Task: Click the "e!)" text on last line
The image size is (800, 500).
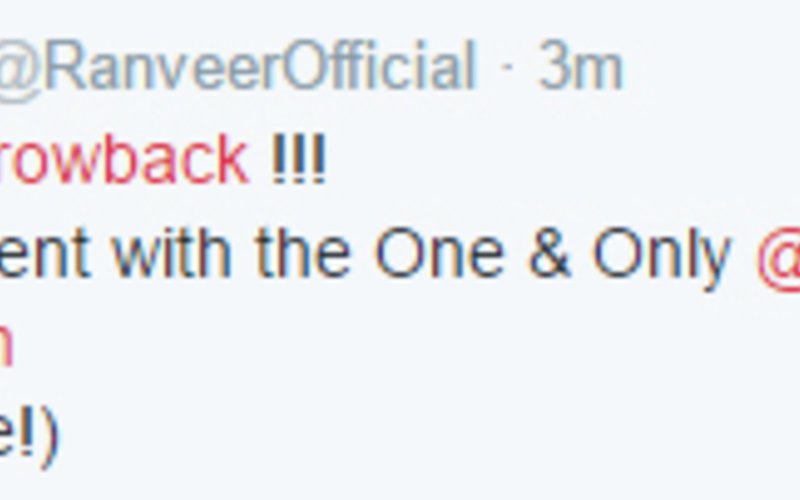Action: (x=29, y=438)
